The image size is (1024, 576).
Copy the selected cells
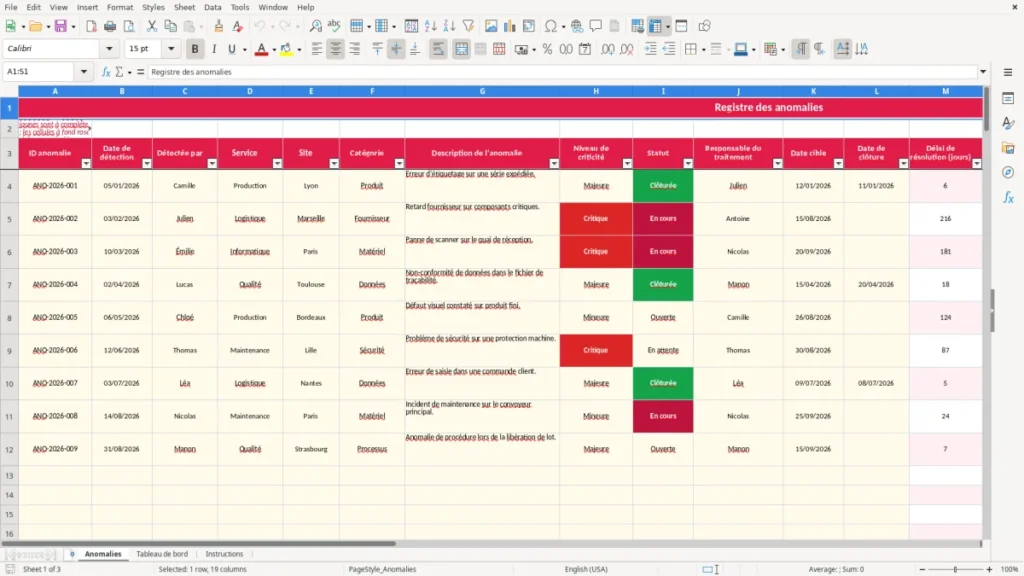[170, 26]
